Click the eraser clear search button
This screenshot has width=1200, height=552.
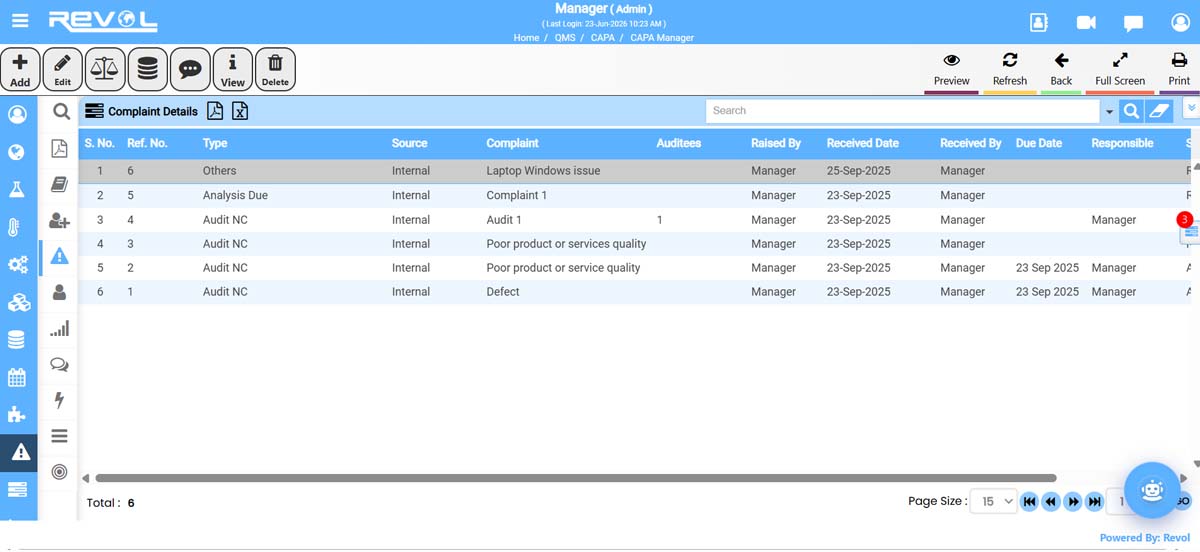click(1158, 111)
